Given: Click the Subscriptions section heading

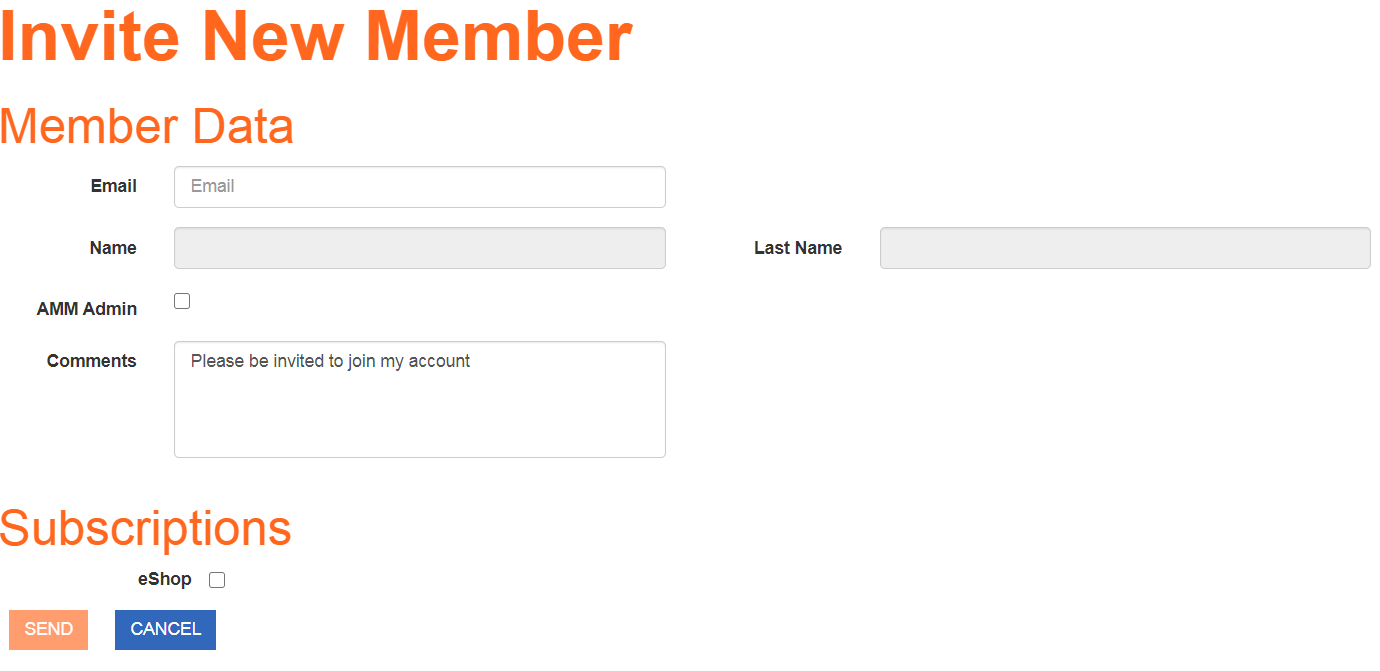Looking at the screenshot, I should 146,527.
